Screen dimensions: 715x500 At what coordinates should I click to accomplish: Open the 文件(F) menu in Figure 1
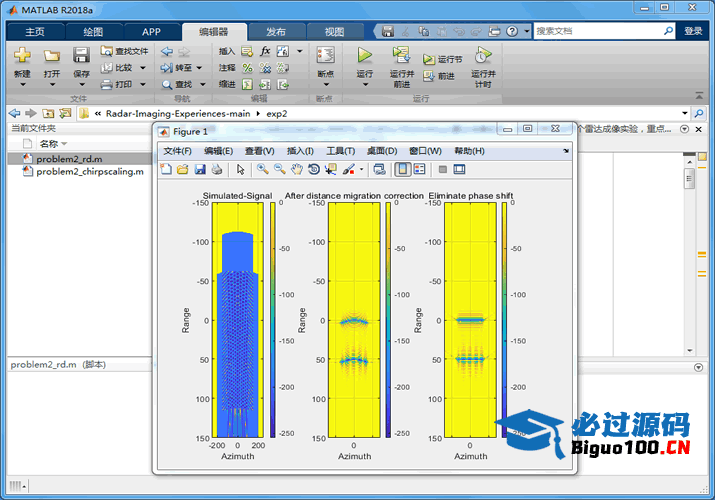point(177,151)
